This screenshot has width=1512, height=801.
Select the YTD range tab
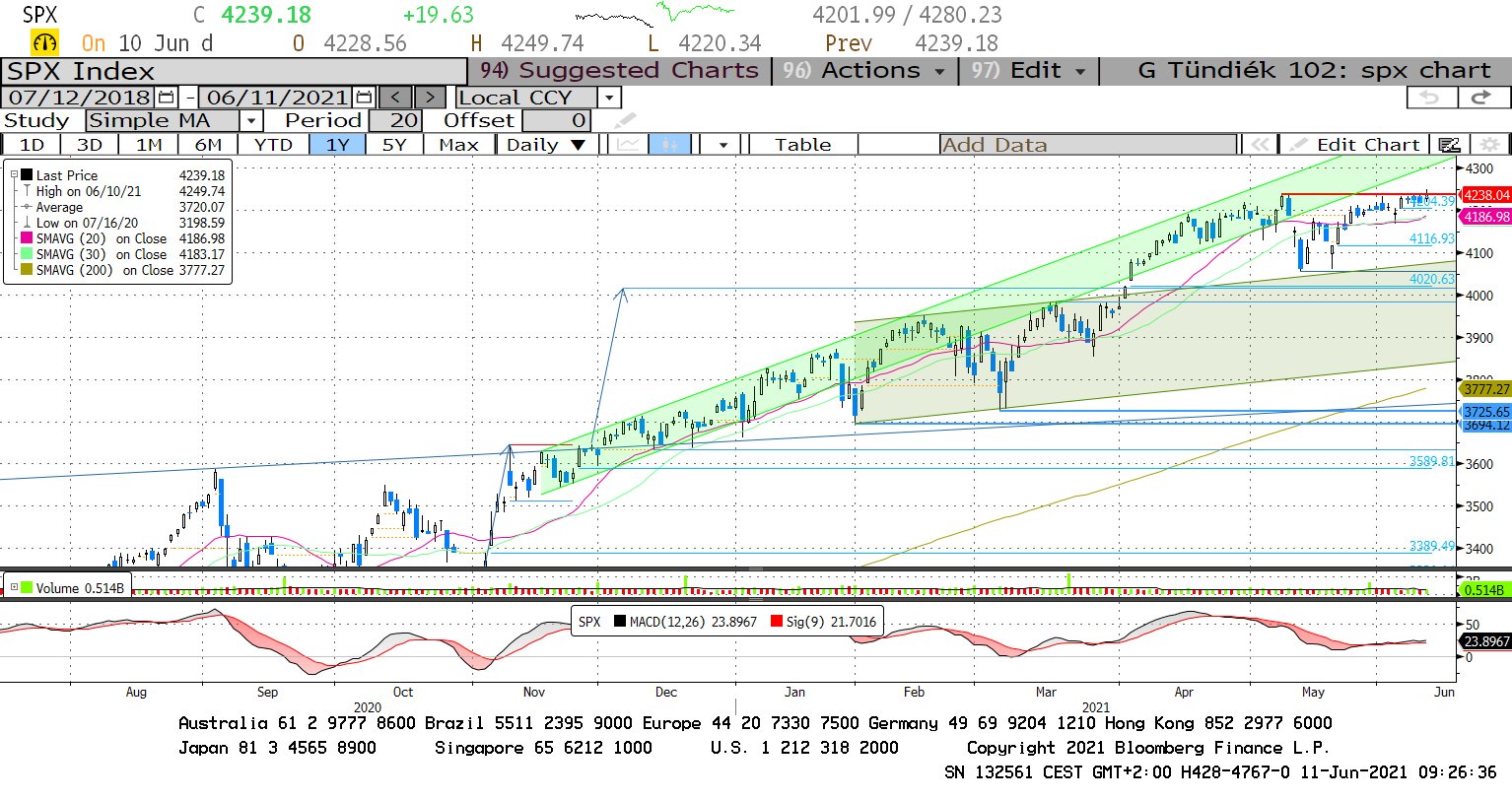point(273,145)
